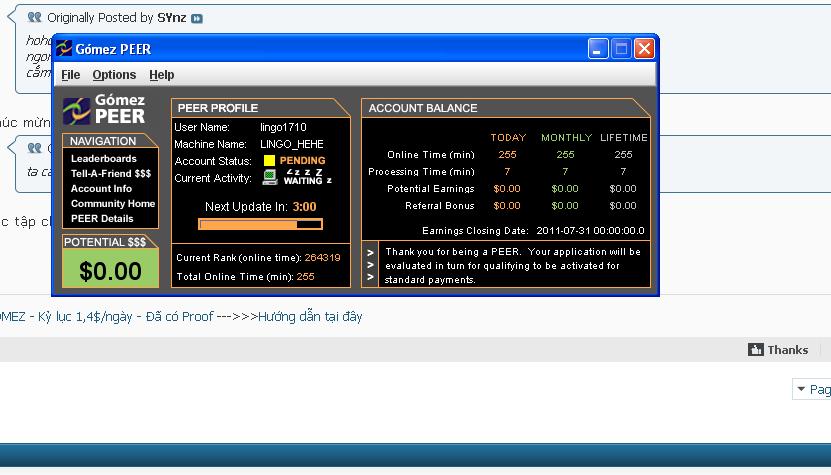Click the Monthly referral bonus $0.00

(565, 206)
